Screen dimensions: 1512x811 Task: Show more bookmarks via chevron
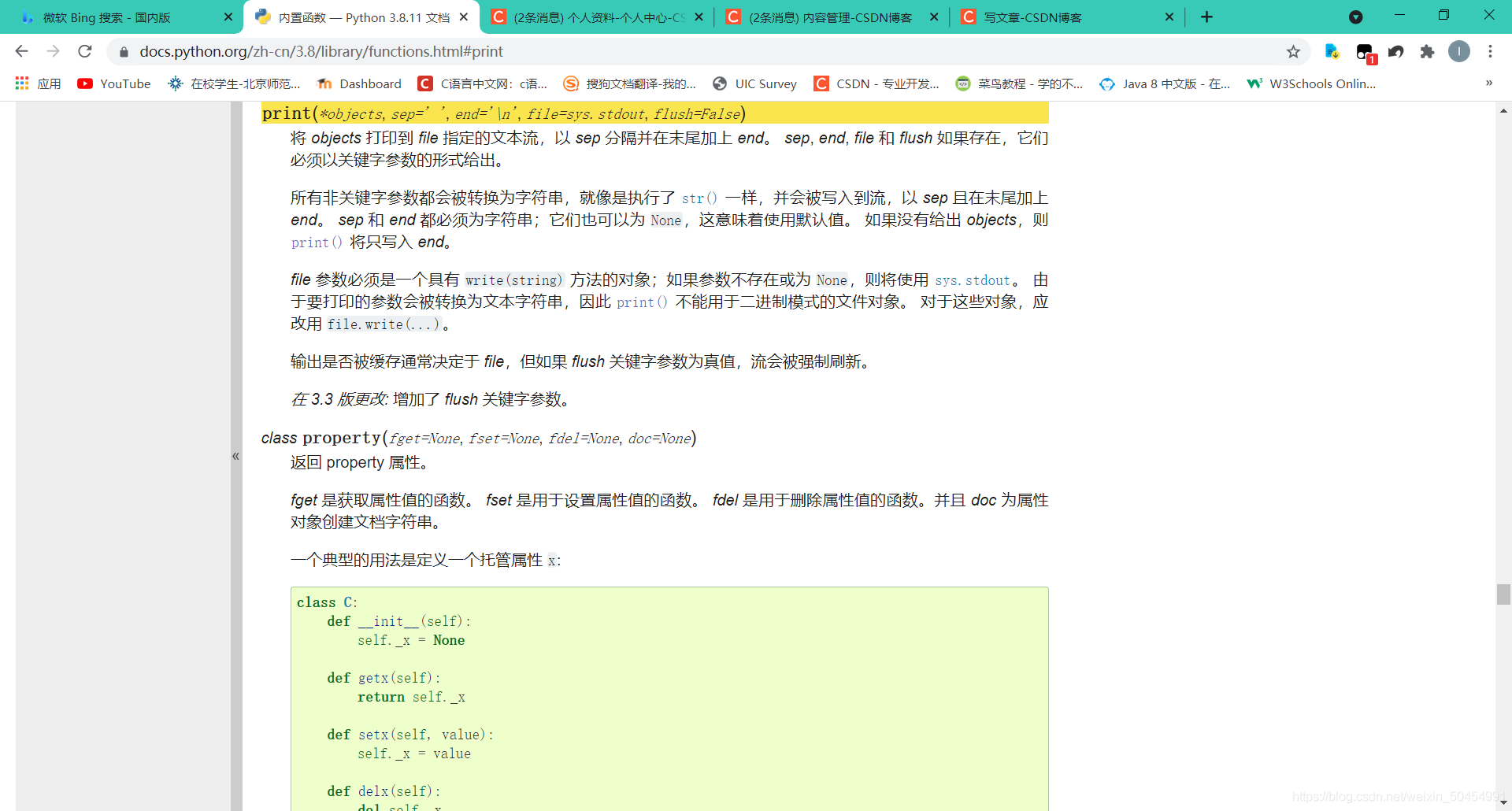(1488, 83)
